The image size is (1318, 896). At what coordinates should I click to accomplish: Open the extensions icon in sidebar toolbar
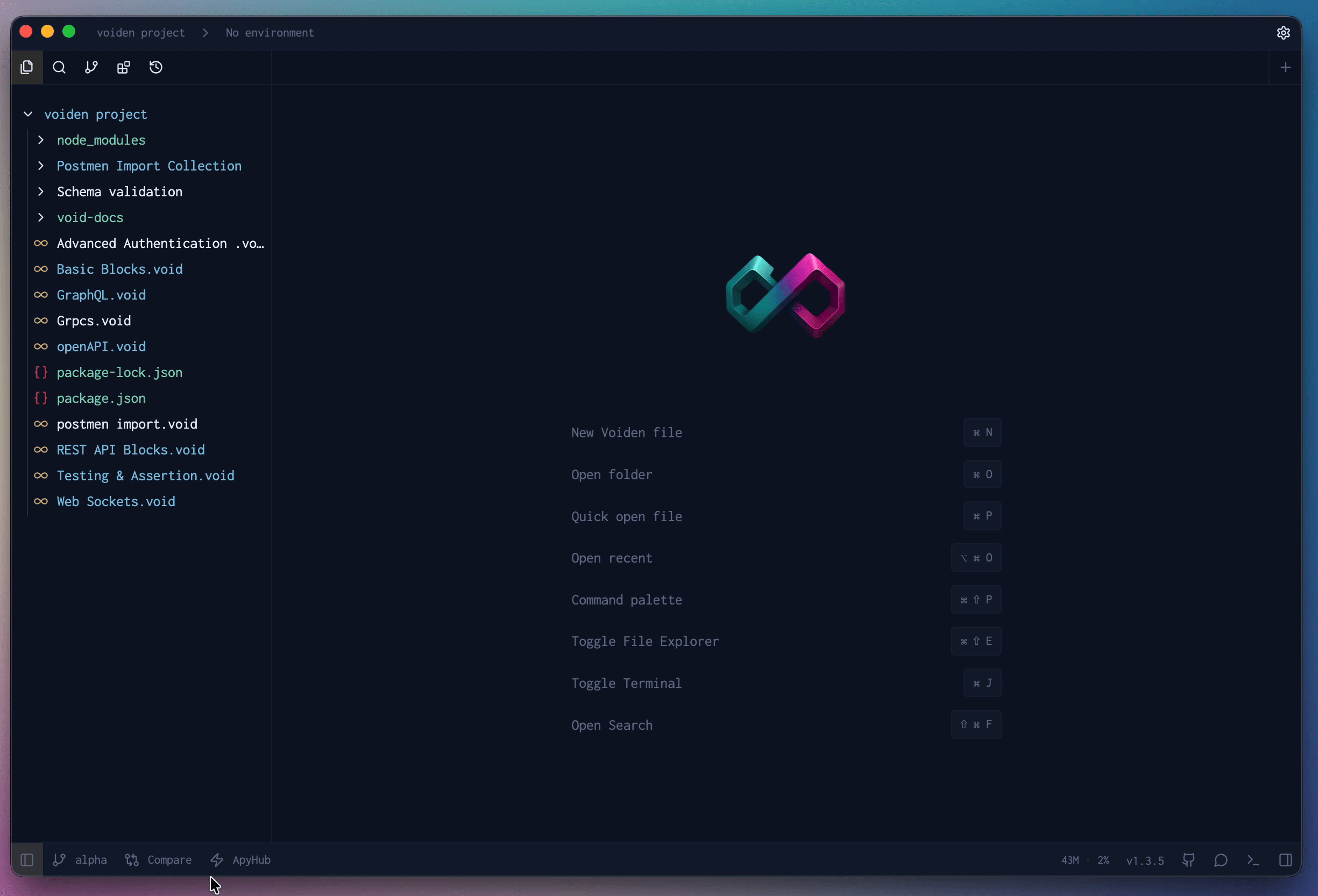tap(124, 67)
